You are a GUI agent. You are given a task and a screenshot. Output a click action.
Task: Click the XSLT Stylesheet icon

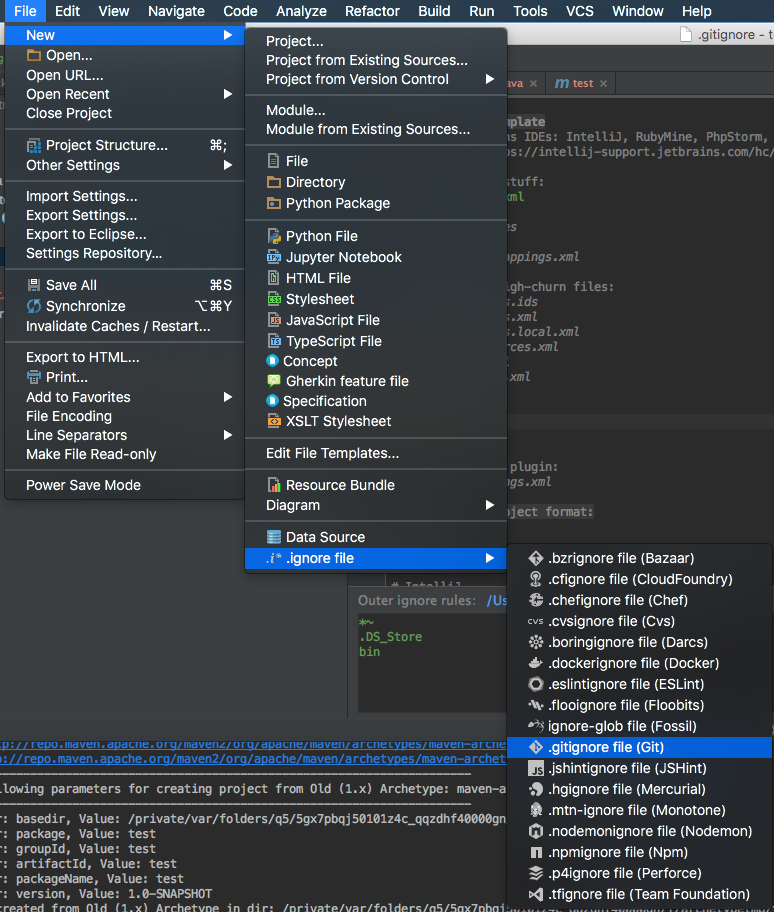[274, 421]
